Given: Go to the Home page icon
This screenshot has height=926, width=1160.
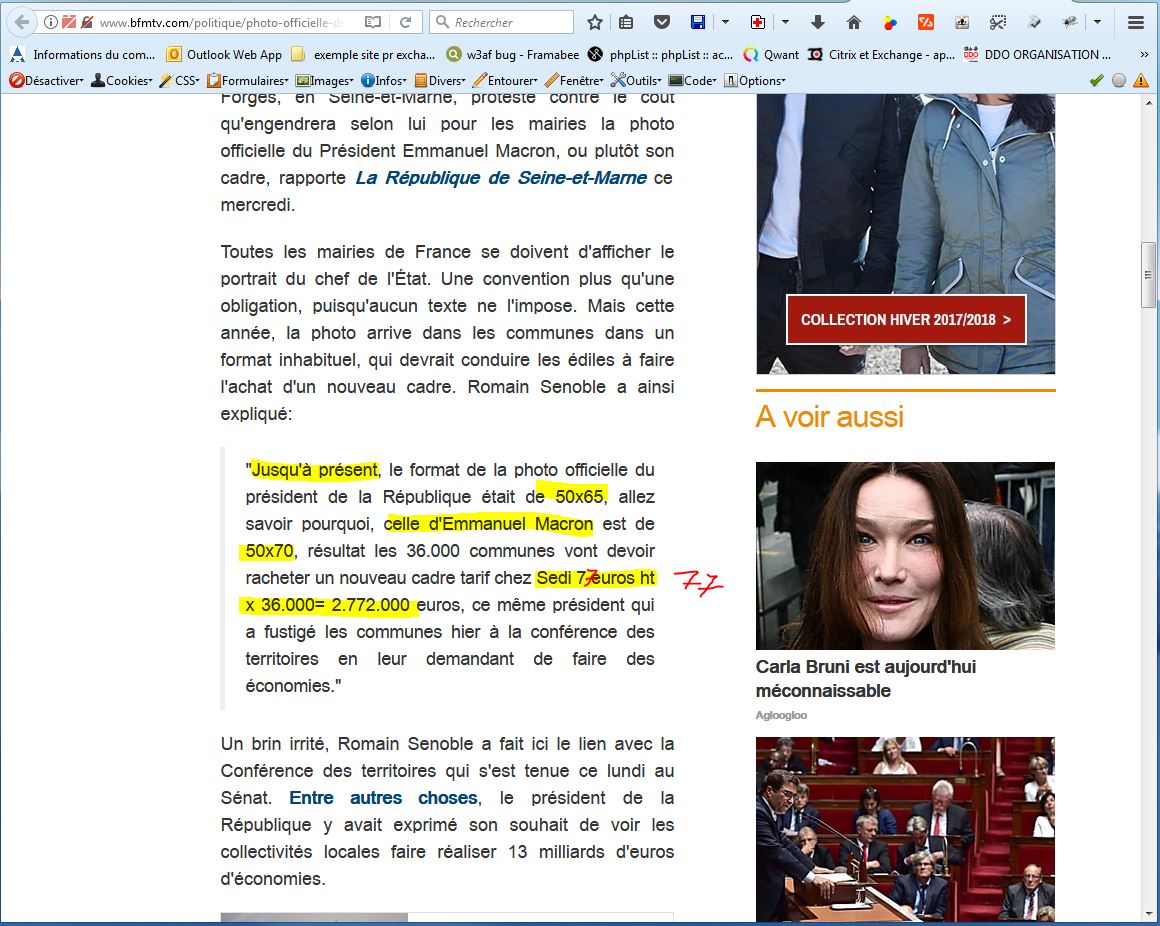Looking at the screenshot, I should pos(853,22).
